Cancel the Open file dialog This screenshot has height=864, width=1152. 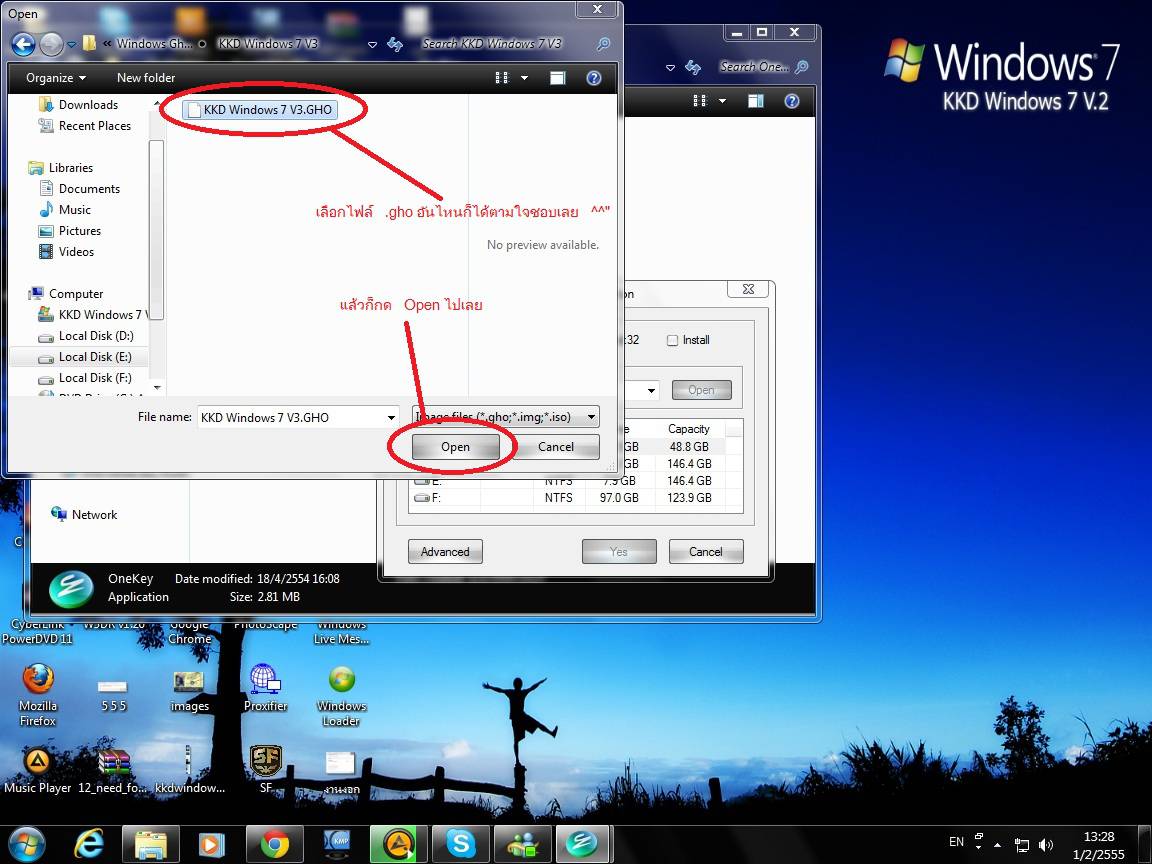coord(555,447)
